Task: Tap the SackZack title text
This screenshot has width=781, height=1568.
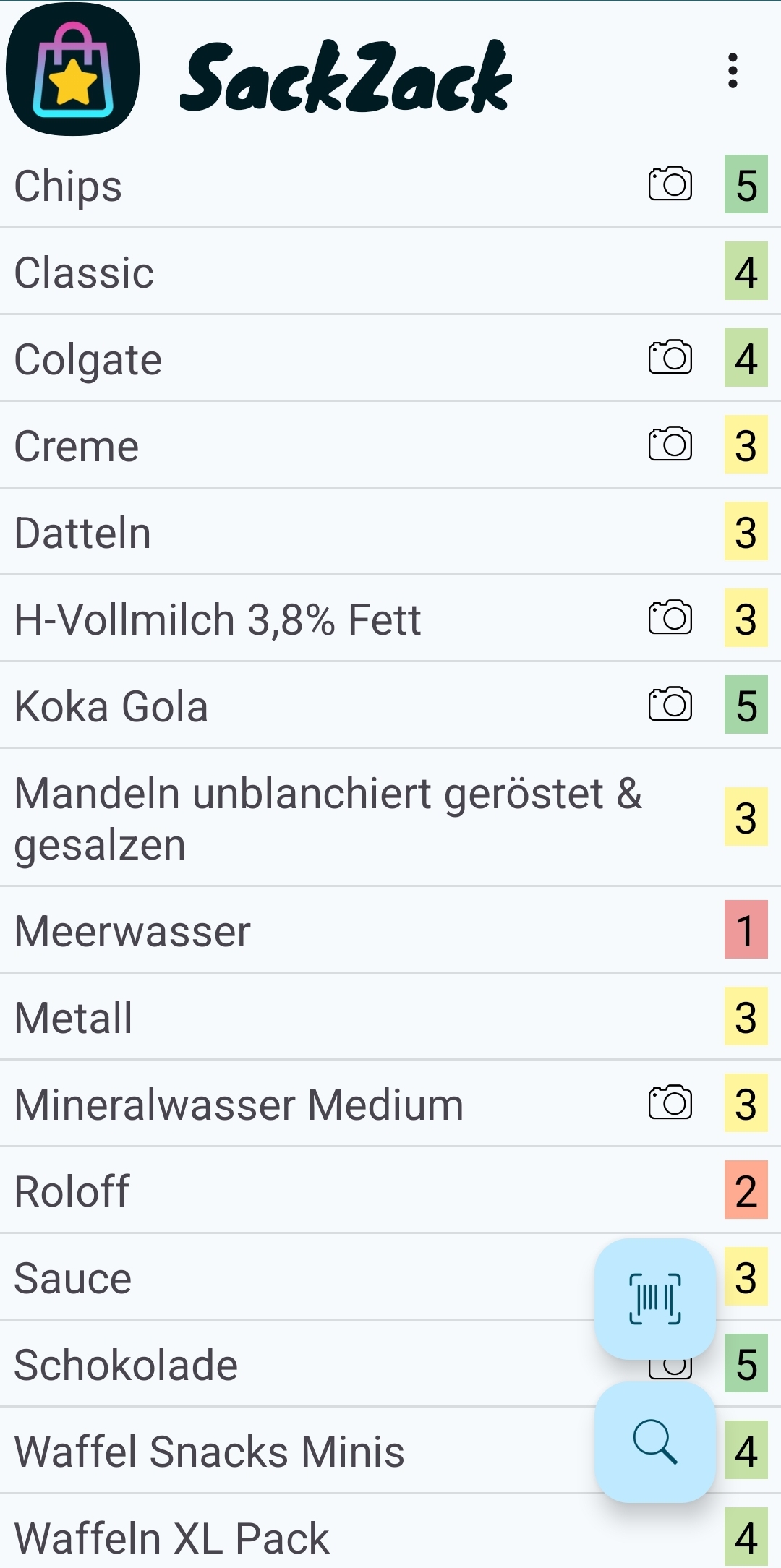Action: tap(346, 77)
